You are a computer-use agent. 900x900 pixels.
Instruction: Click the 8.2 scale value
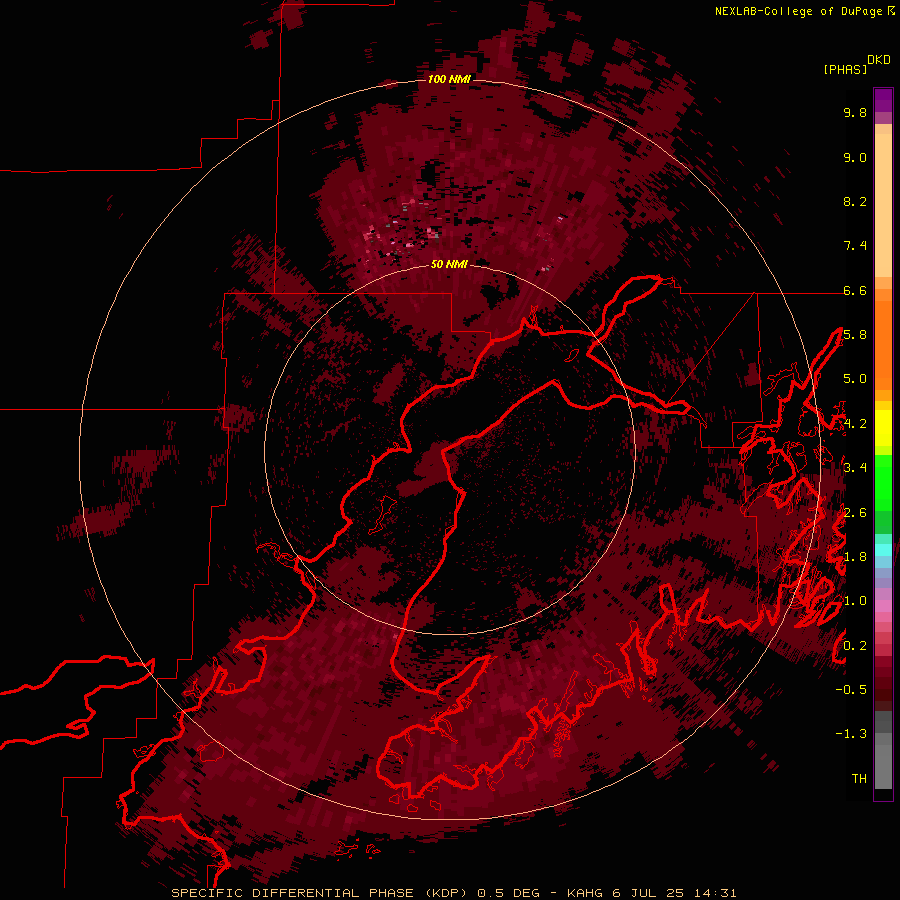tap(855, 201)
